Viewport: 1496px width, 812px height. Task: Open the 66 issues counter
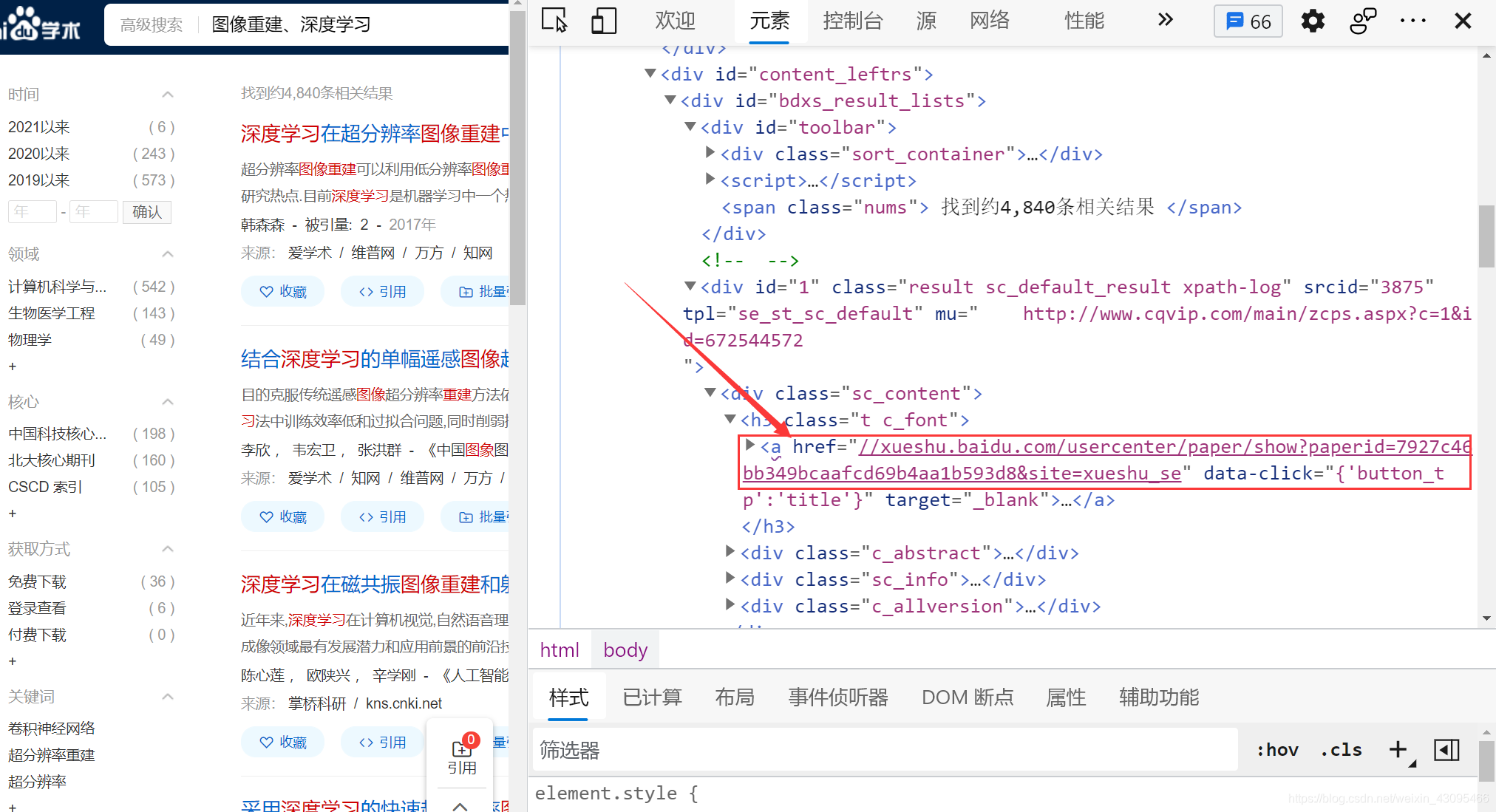tap(1248, 21)
